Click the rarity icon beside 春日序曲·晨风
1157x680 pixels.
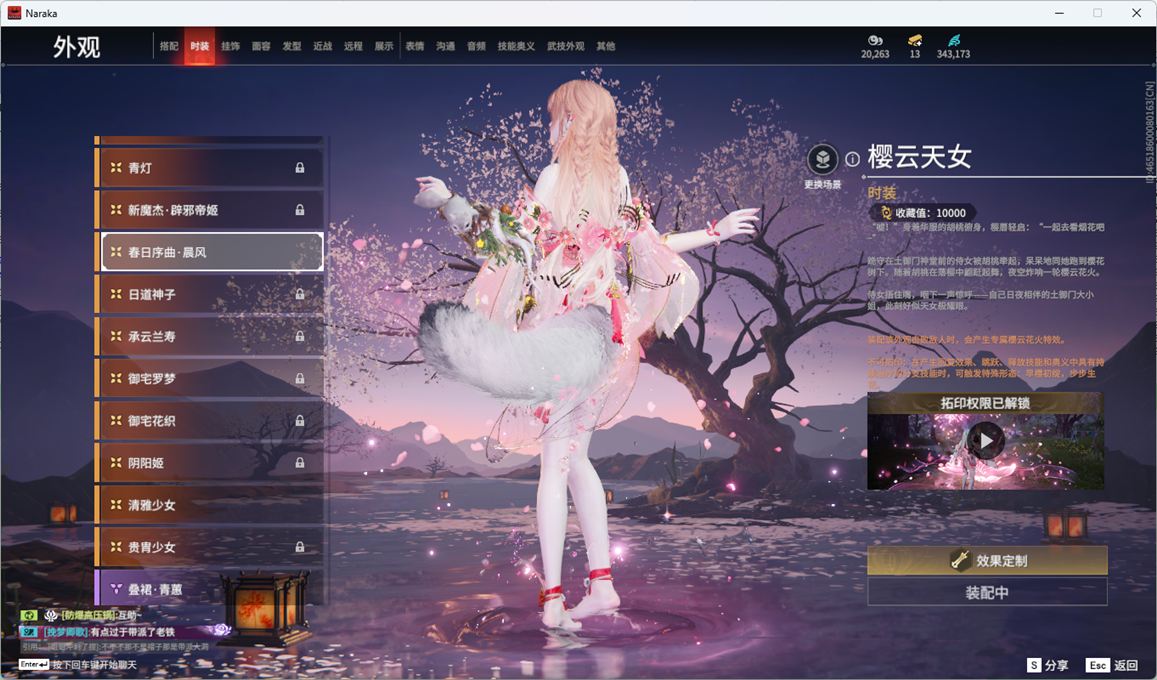point(116,252)
